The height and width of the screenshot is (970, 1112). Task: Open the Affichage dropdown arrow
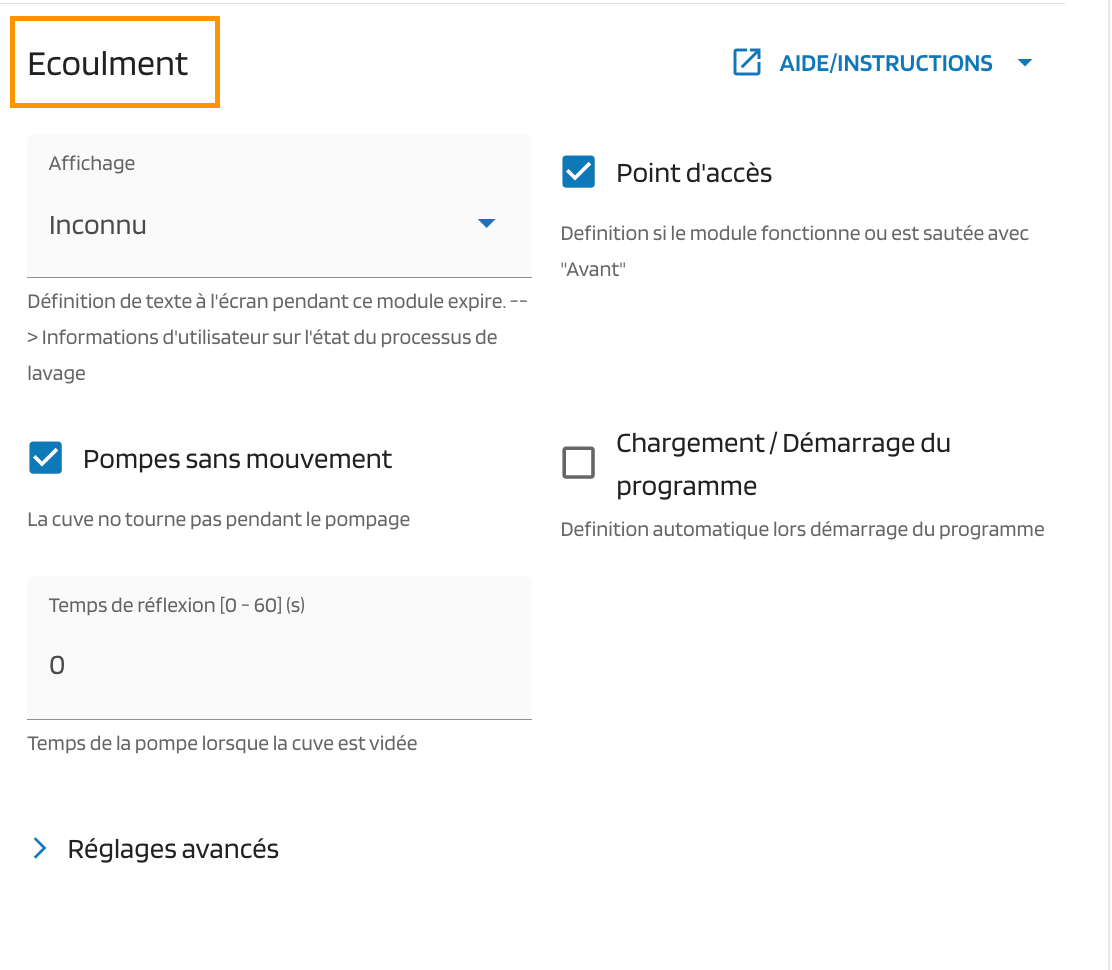[x=486, y=224]
